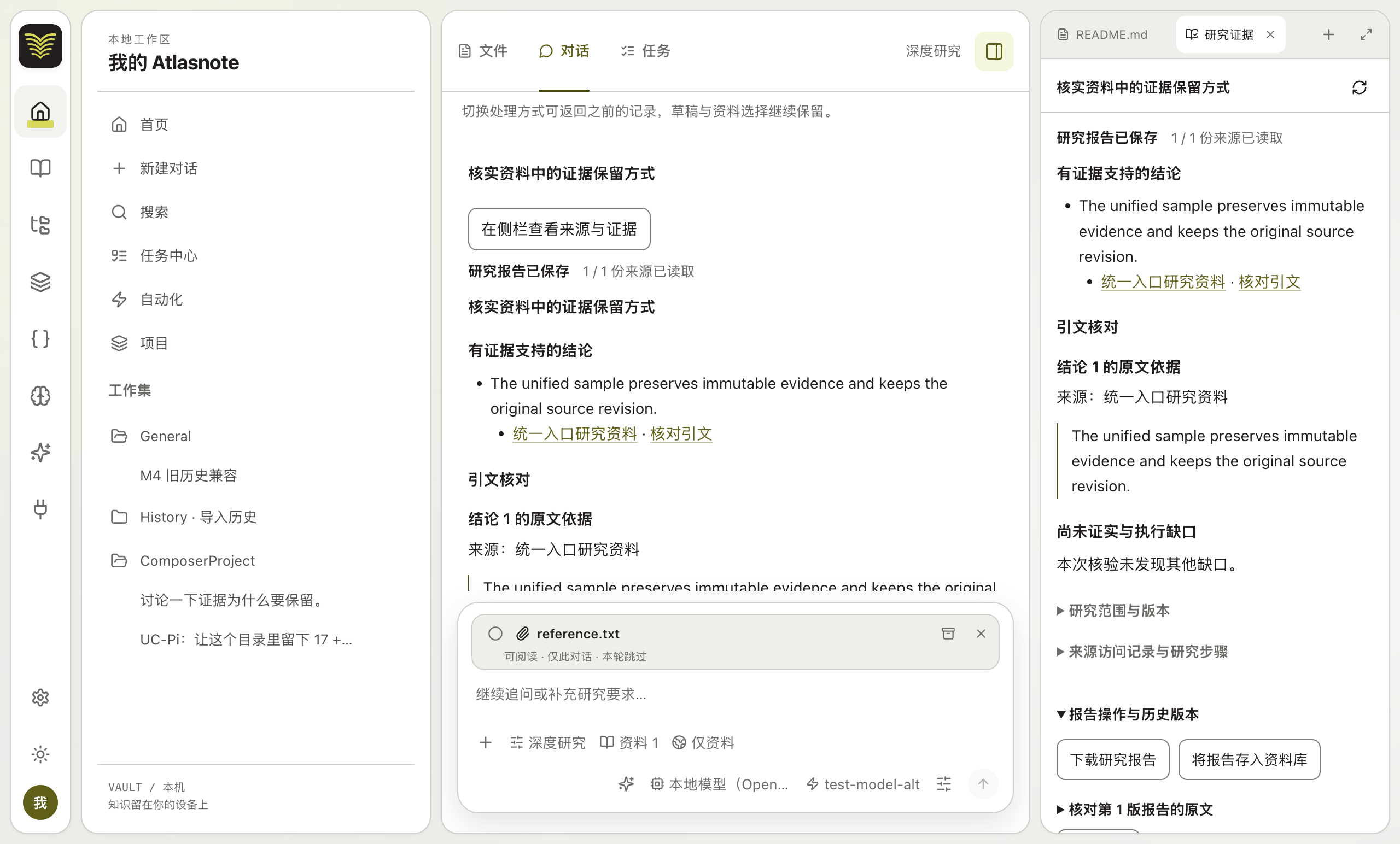Open the curly braces icon in rail
Screen dimensions: 1400x844
click(40, 339)
